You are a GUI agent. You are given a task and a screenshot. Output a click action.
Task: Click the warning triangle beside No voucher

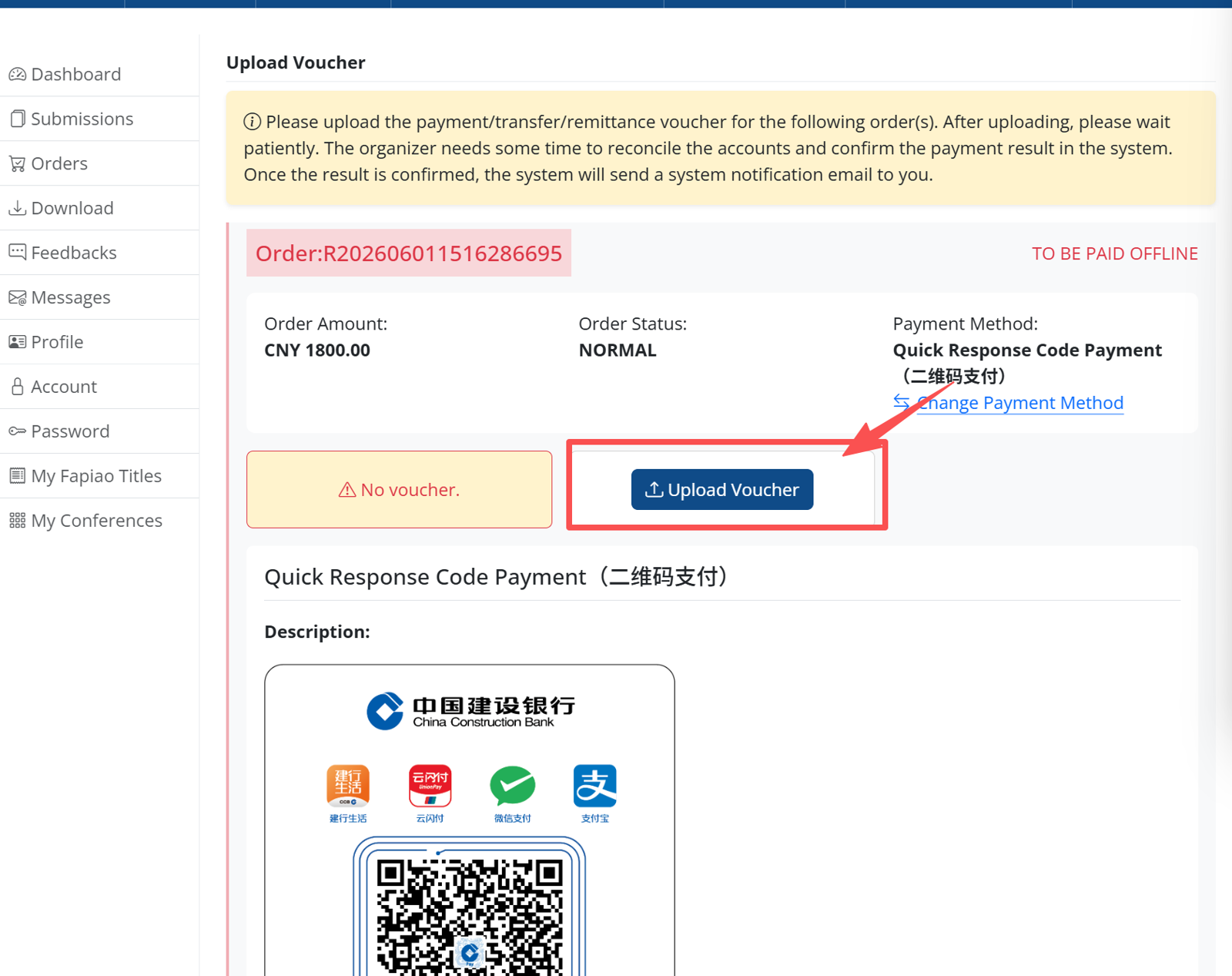click(347, 490)
